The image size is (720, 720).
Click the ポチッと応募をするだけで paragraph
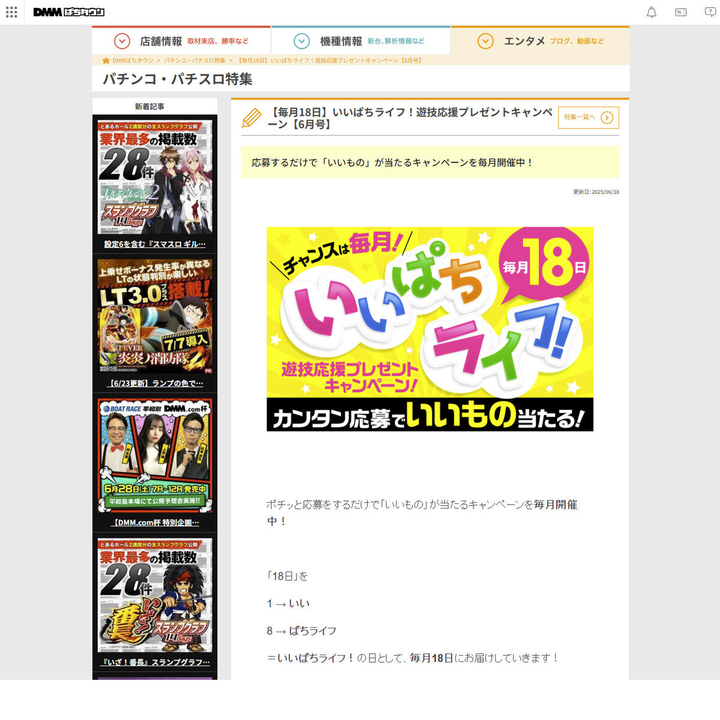tap(422, 512)
